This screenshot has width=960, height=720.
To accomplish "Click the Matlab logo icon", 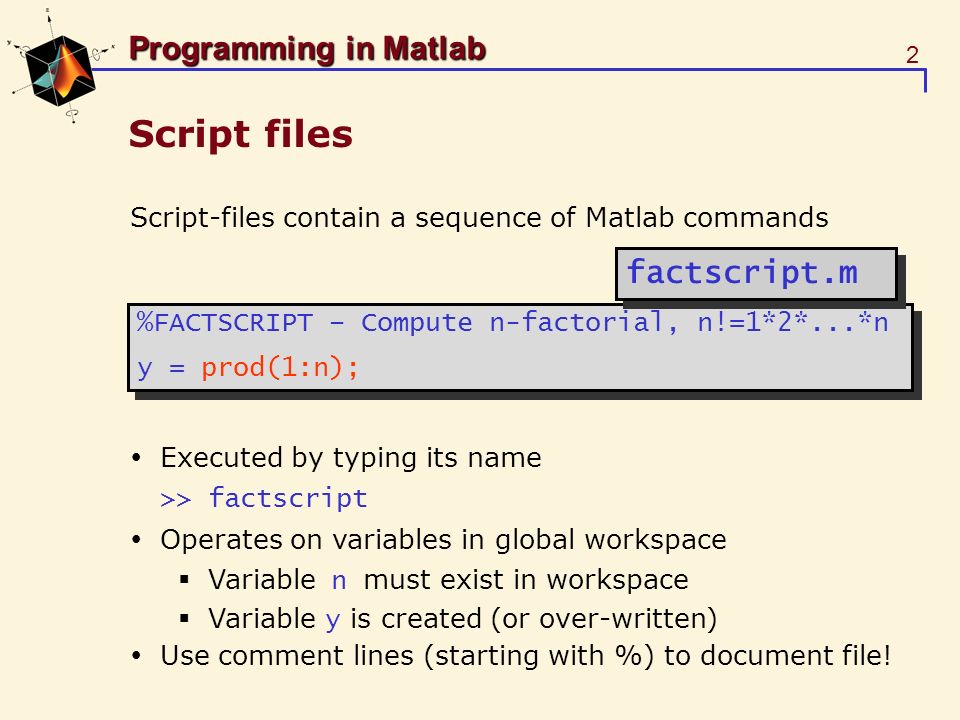I will click(x=60, y=67).
